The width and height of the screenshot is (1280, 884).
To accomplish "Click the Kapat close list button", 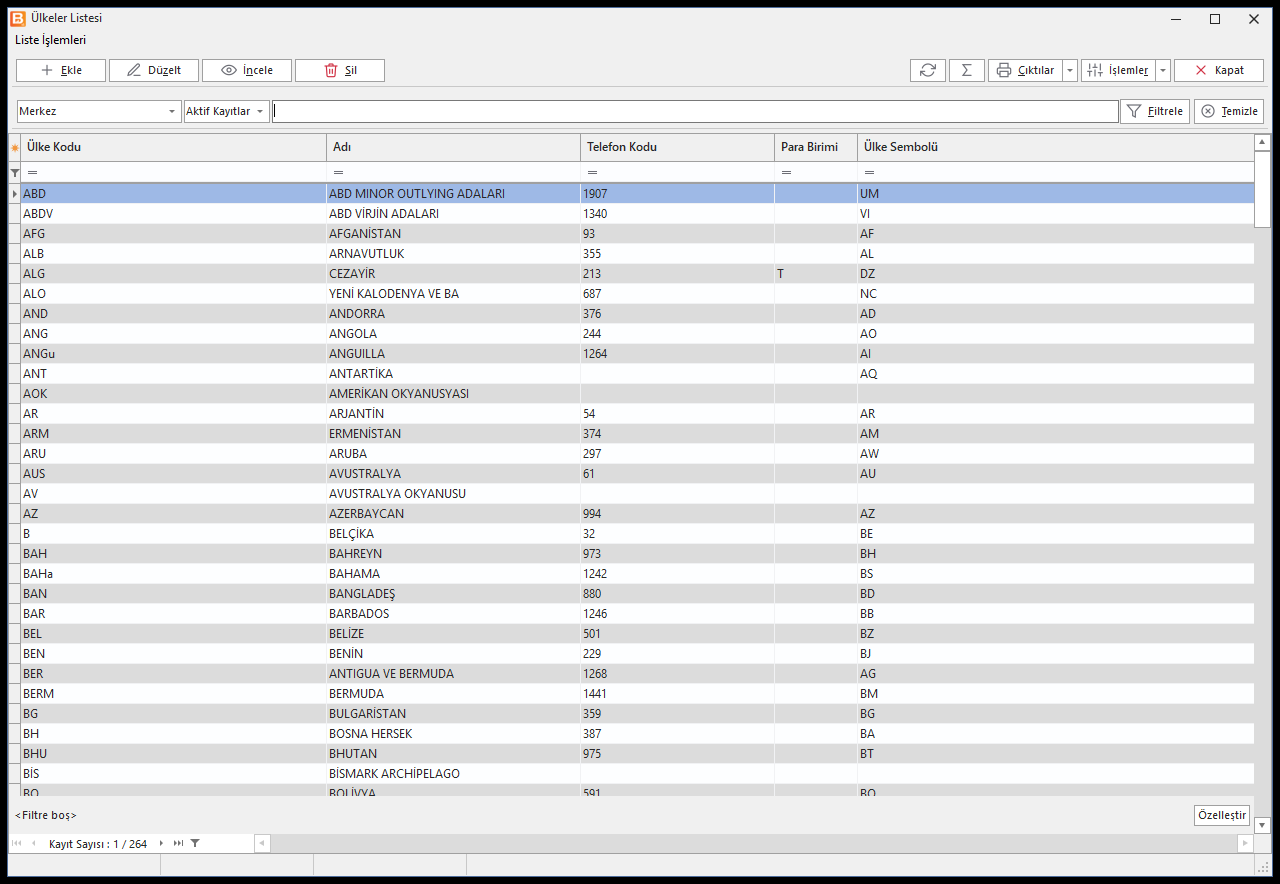I will (x=1219, y=70).
